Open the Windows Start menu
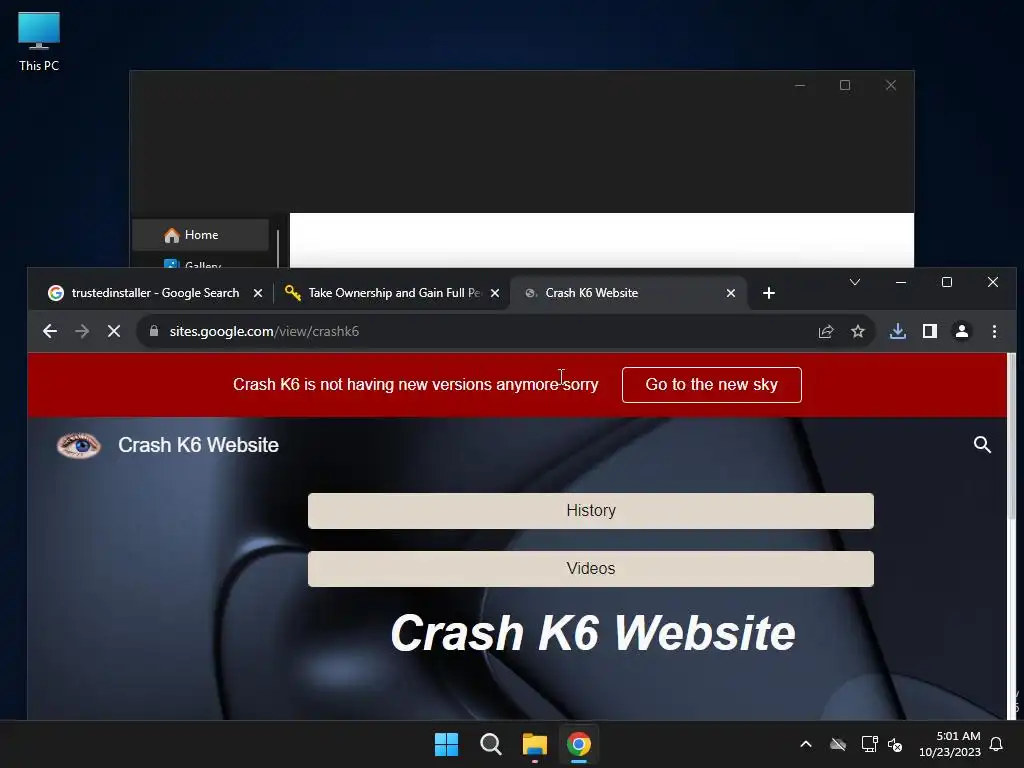The width and height of the screenshot is (1024, 768). [x=447, y=744]
